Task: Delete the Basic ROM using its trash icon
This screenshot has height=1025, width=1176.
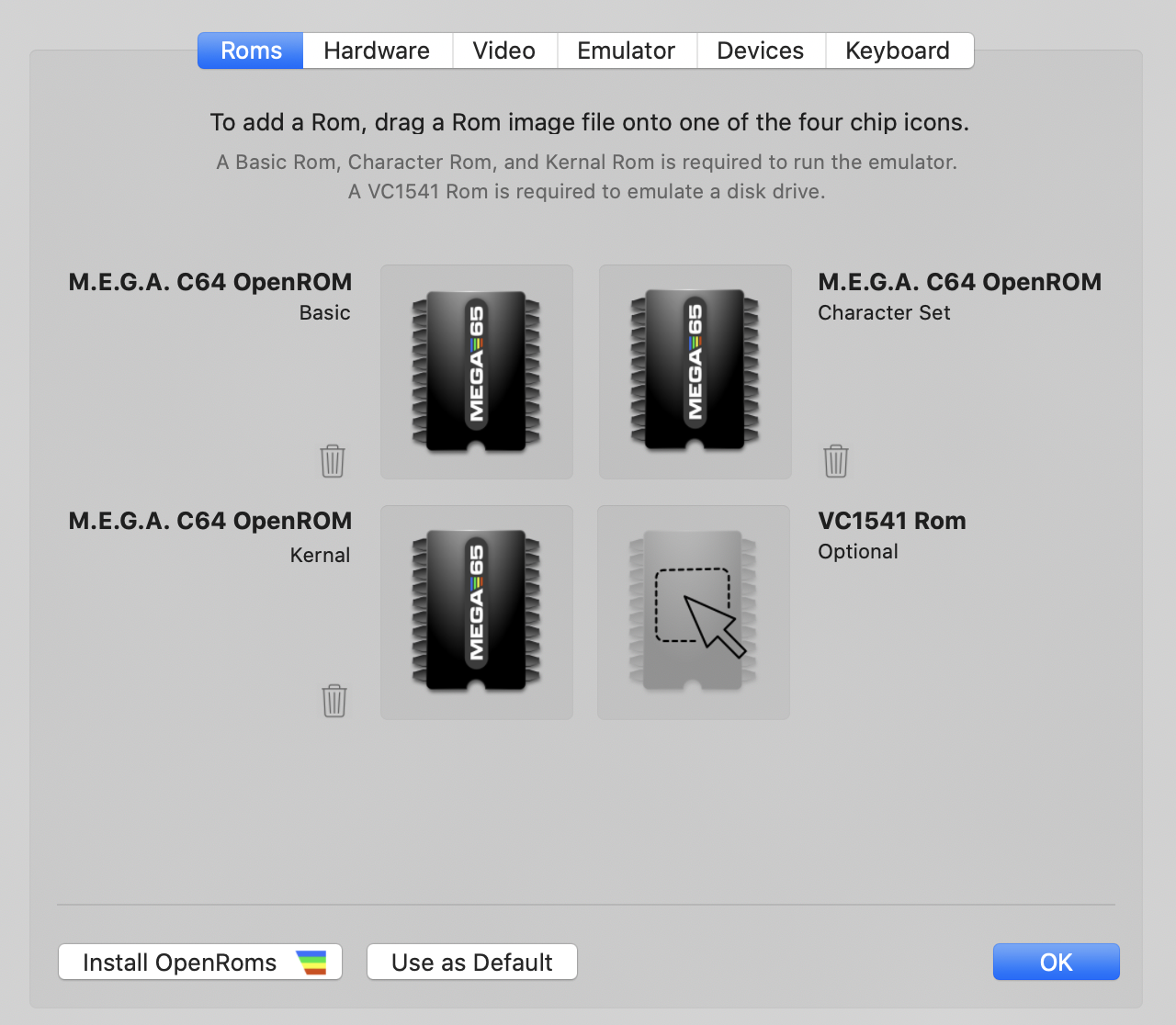Action: 333,461
